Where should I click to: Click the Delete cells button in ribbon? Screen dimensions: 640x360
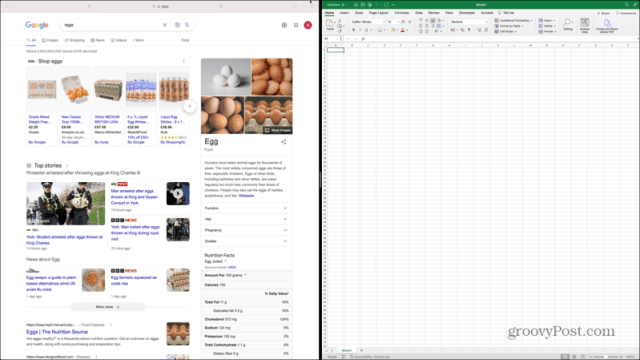click(x=547, y=26)
